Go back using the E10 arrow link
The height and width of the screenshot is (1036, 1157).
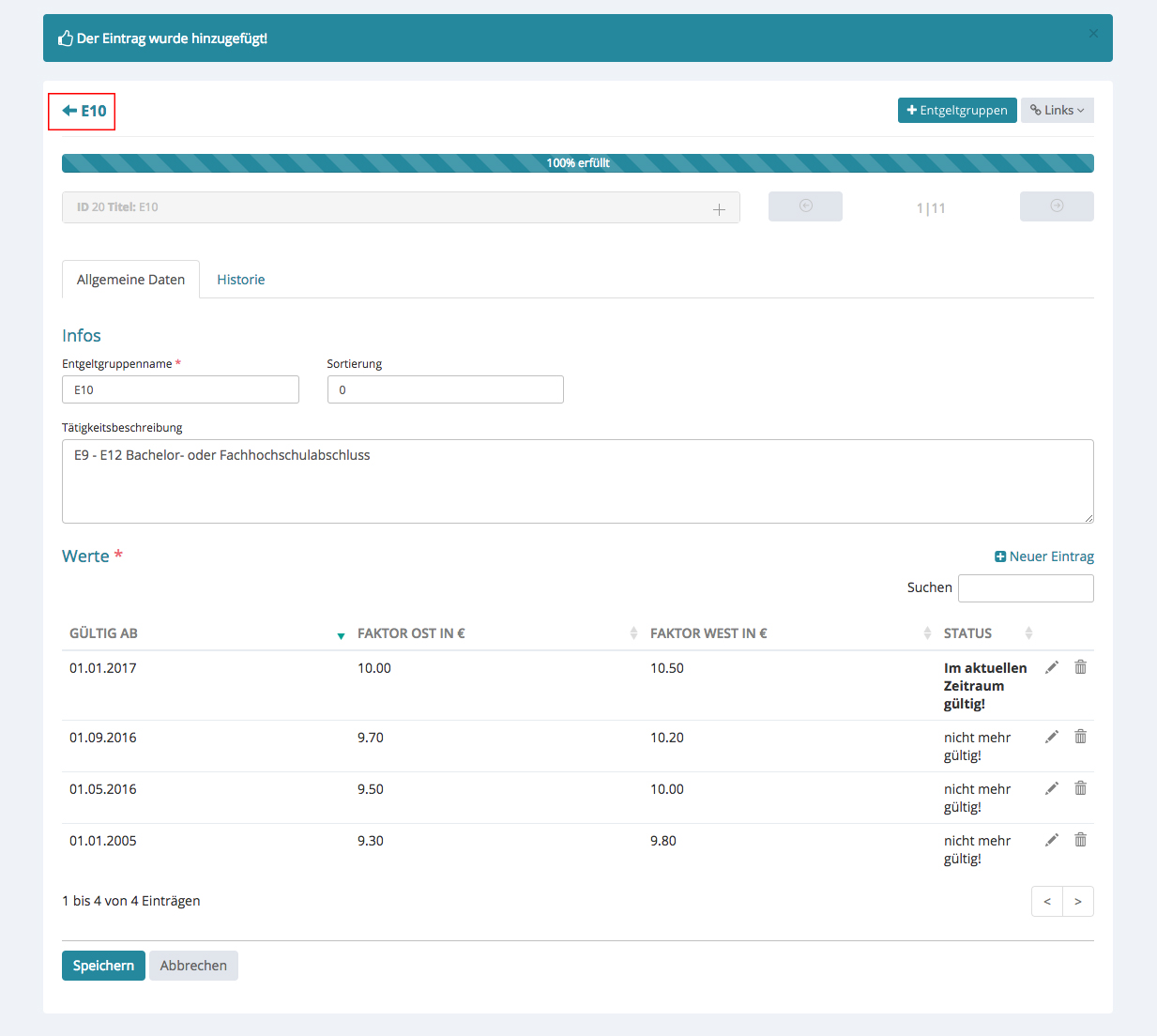[84, 111]
